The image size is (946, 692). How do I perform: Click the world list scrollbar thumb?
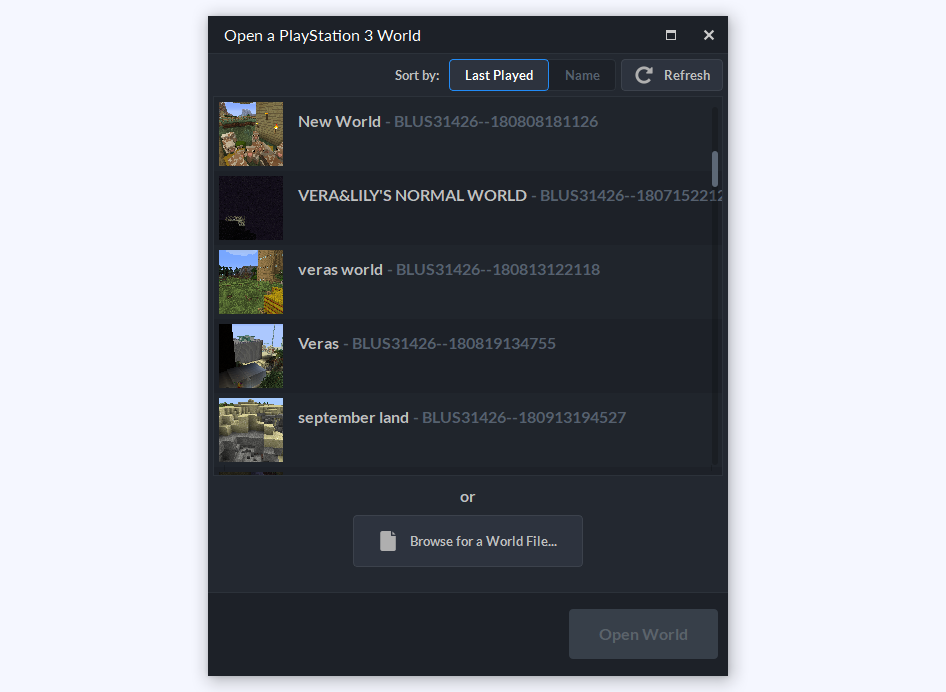[715, 169]
